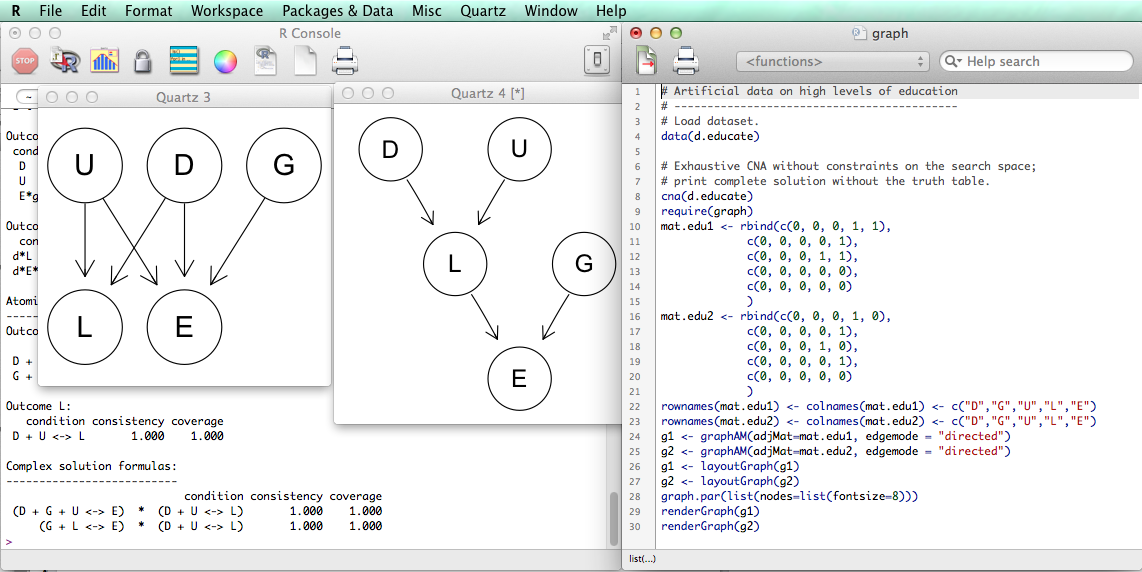This screenshot has height=572, width=1142.
Task: Click the editor source-to-console document icon
Action: [x=647, y=62]
